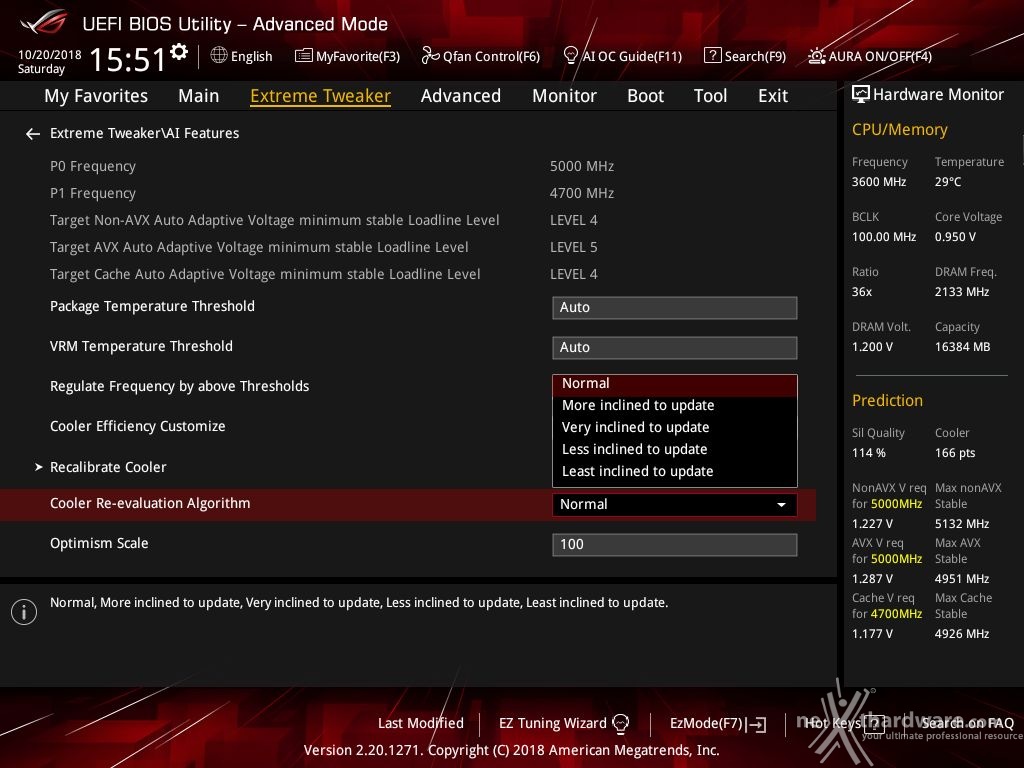The height and width of the screenshot is (768, 1024).
Task: Select the Extreme Tweaker tab
Action: 321,96
